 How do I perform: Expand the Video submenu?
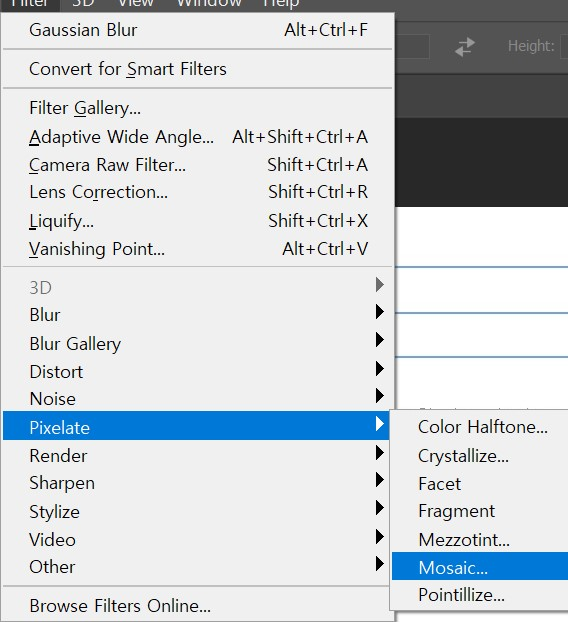pyautogui.click(x=196, y=540)
